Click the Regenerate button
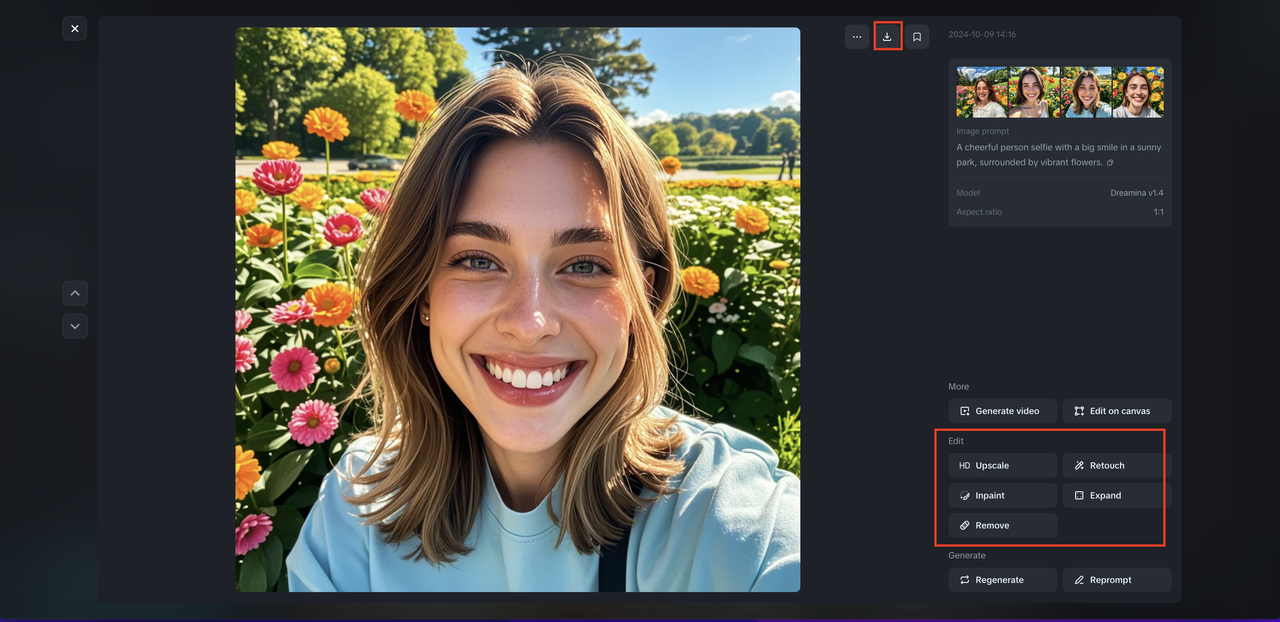The width and height of the screenshot is (1280, 622). pyautogui.click(x=1003, y=580)
